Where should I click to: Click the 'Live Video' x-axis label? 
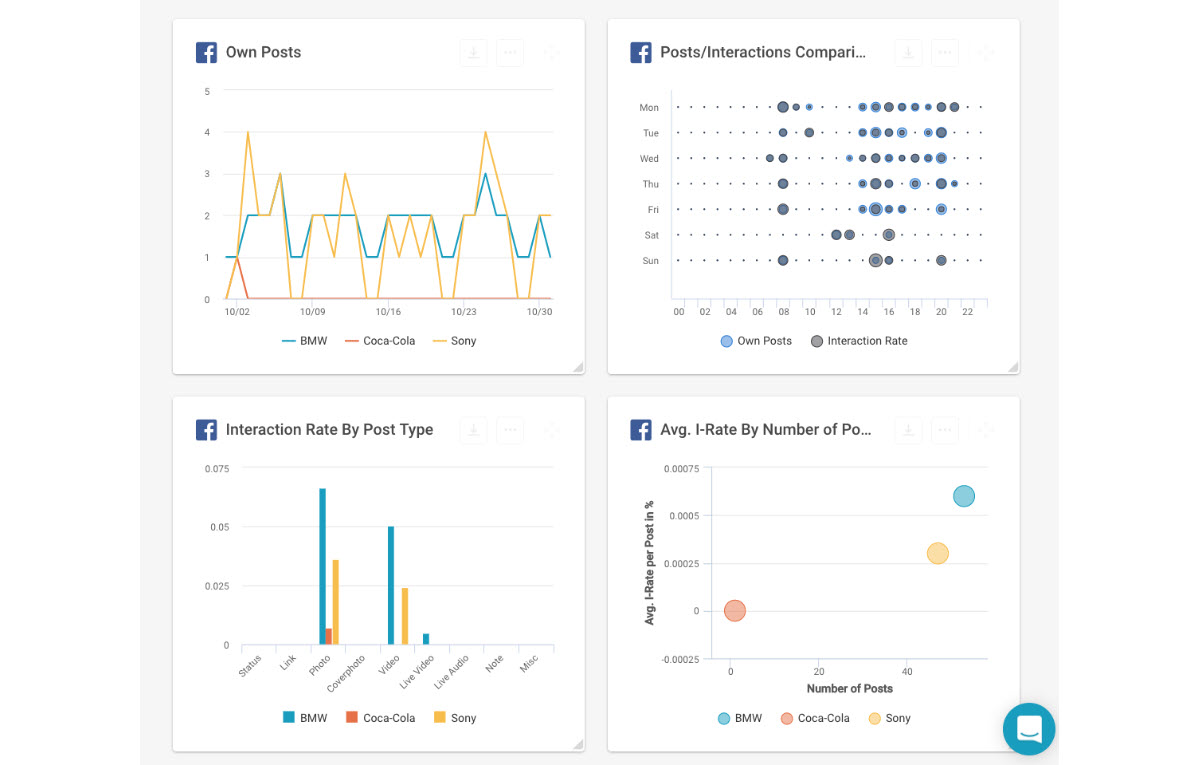point(417,673)
